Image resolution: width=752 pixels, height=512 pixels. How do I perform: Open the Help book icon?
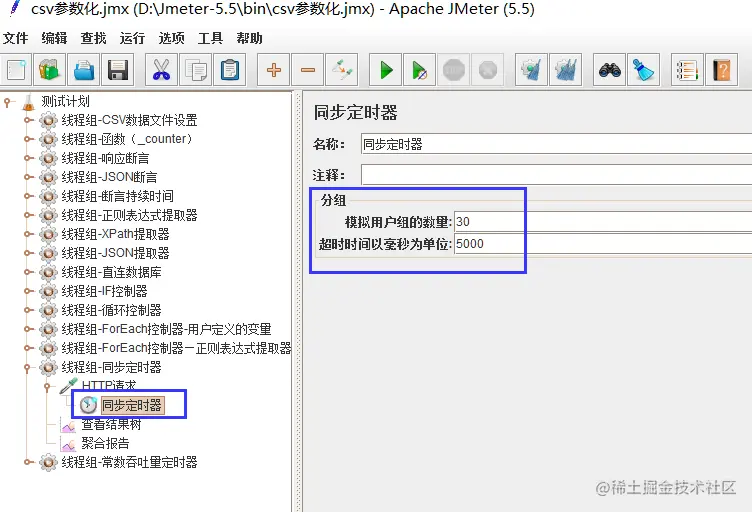(721, 70)
